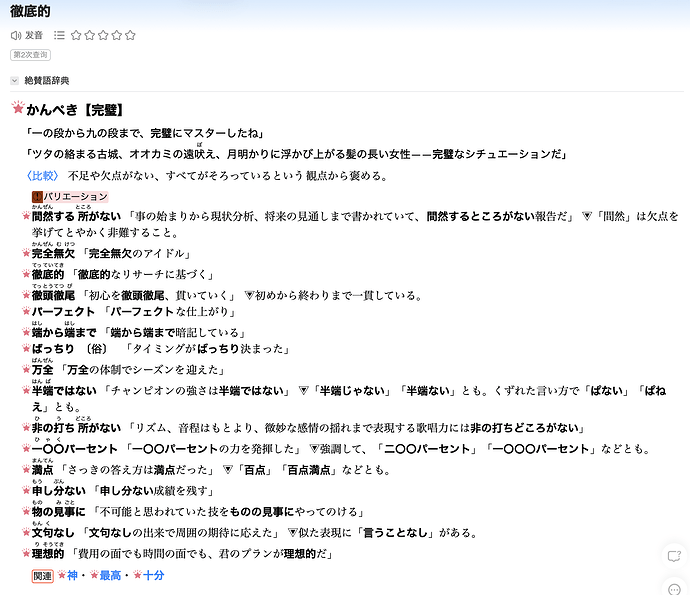Click the bold entry 徹底的 in the list
This screenshot has height=595, width=690.
coord(48,275)
